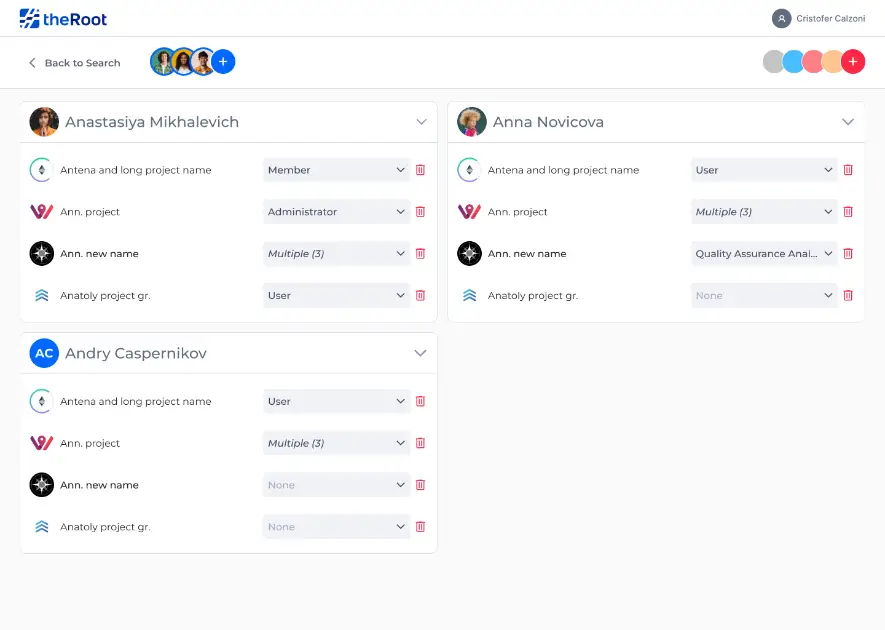Open Anastasiya's Administrator role dropdown
The width and height of the screenshot is (885, 630).
[336, 212]
